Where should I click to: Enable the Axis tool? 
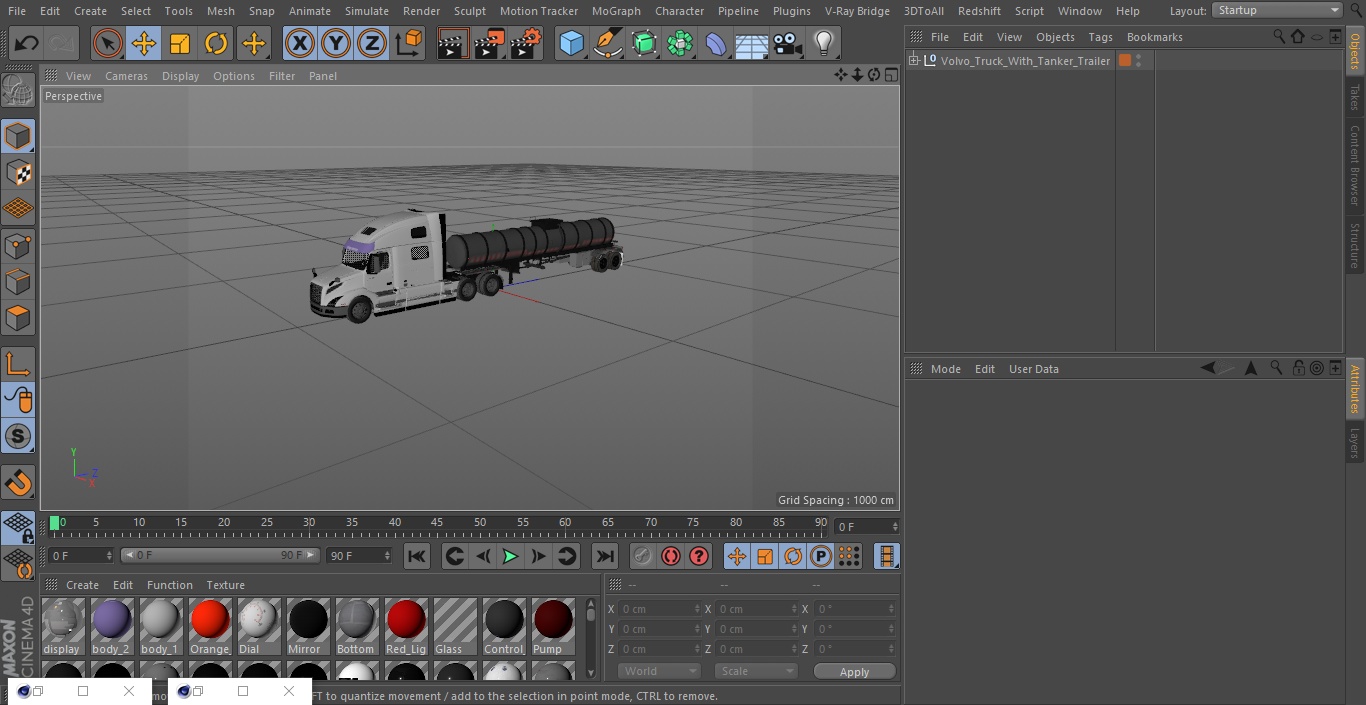point(18,364)
